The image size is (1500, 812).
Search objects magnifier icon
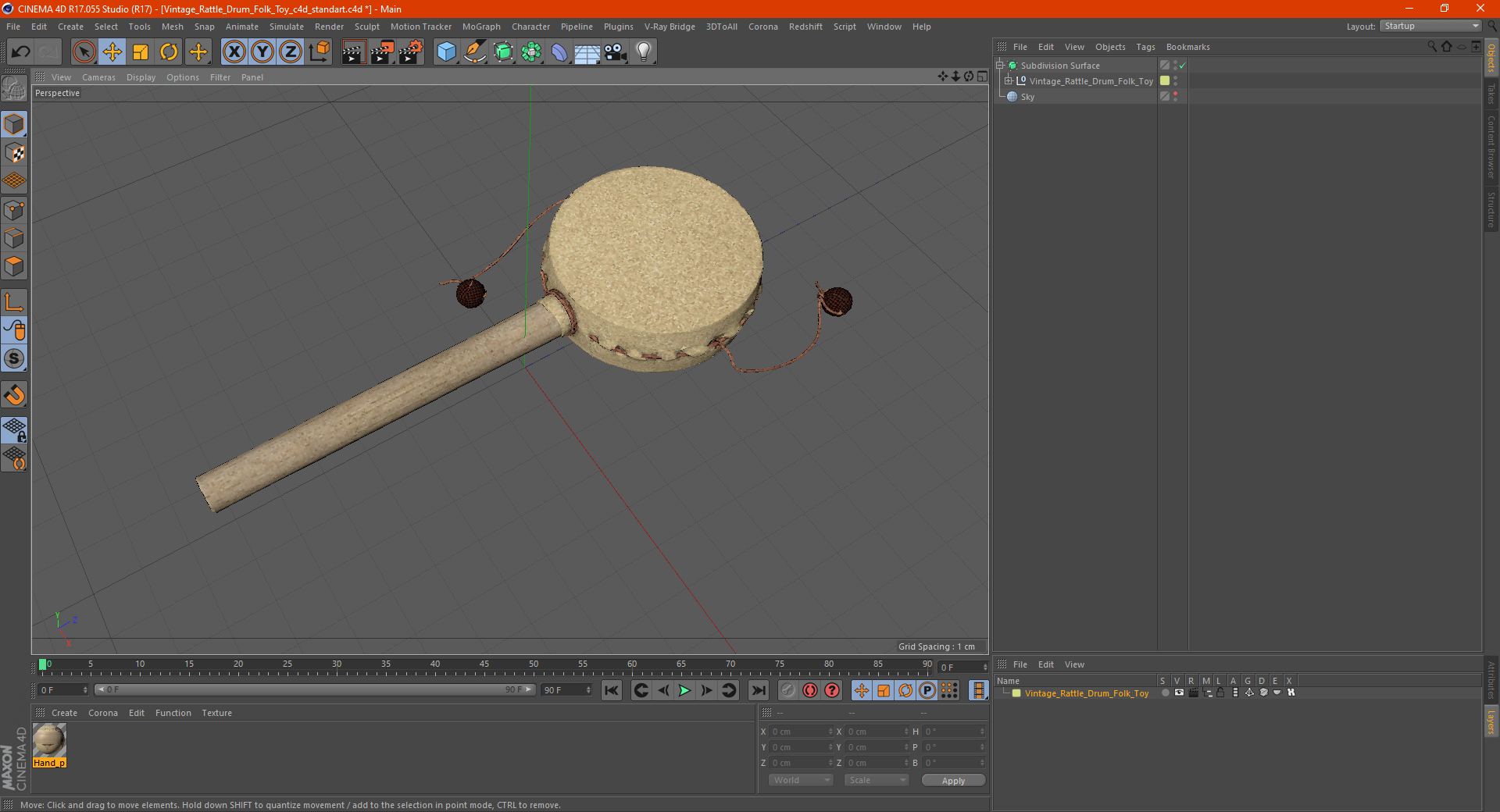(1431, 47)
